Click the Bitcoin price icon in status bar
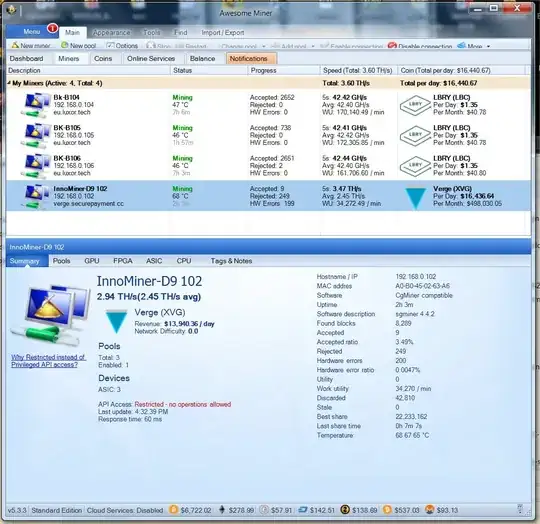The width and height of the screenshot is (540, 524). point(174,510)
